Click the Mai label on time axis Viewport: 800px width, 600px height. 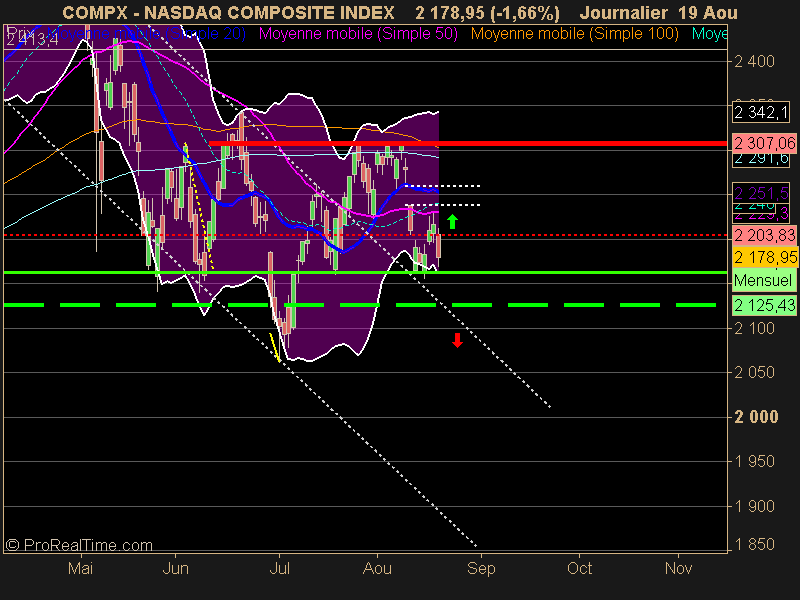(x=81, y=568)
